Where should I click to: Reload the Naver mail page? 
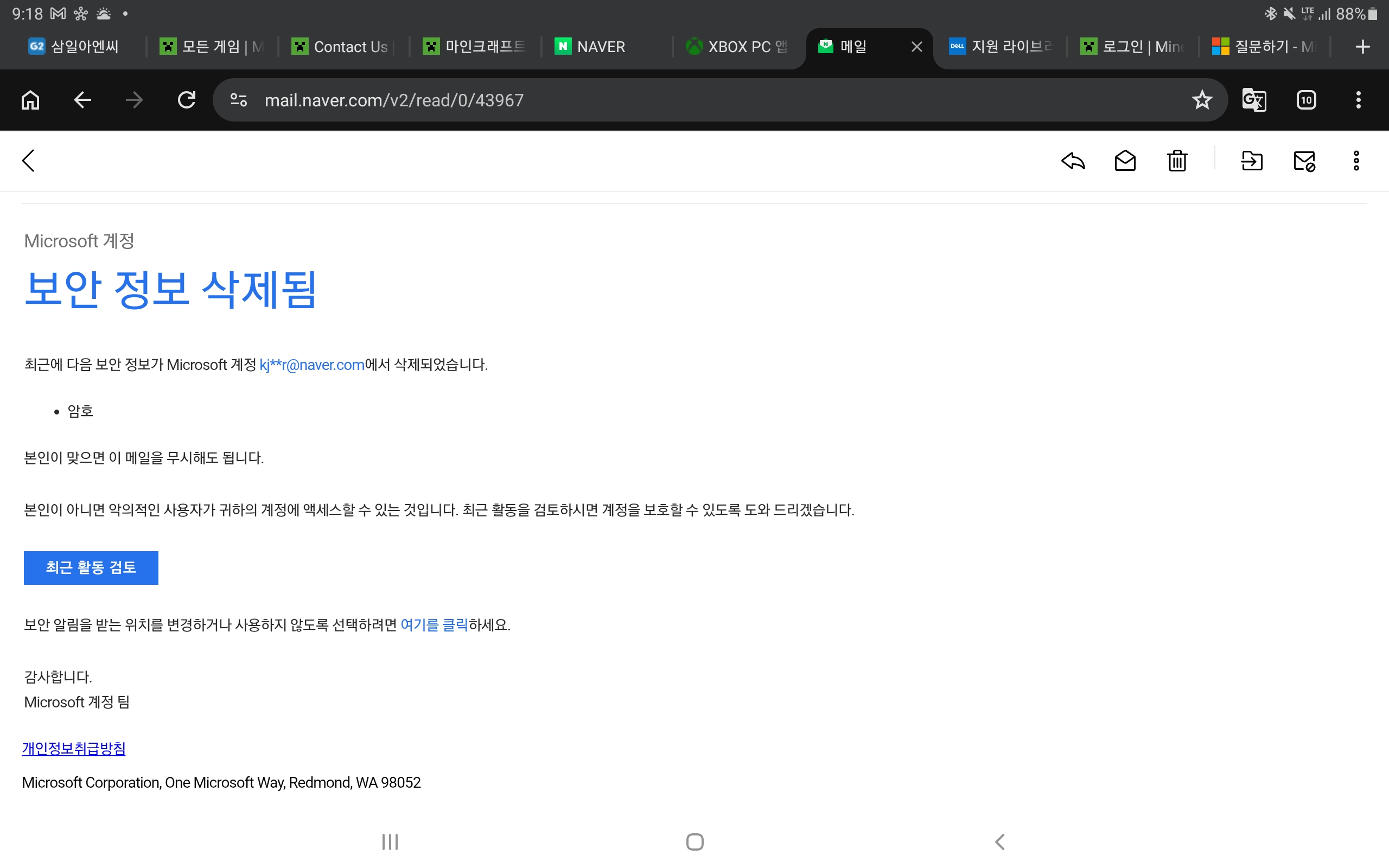click(187, 100)
